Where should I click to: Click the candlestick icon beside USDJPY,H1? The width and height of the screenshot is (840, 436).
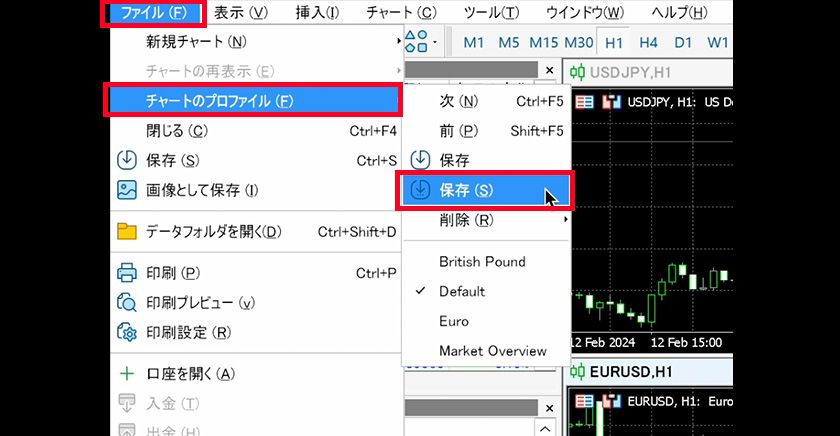577,72
